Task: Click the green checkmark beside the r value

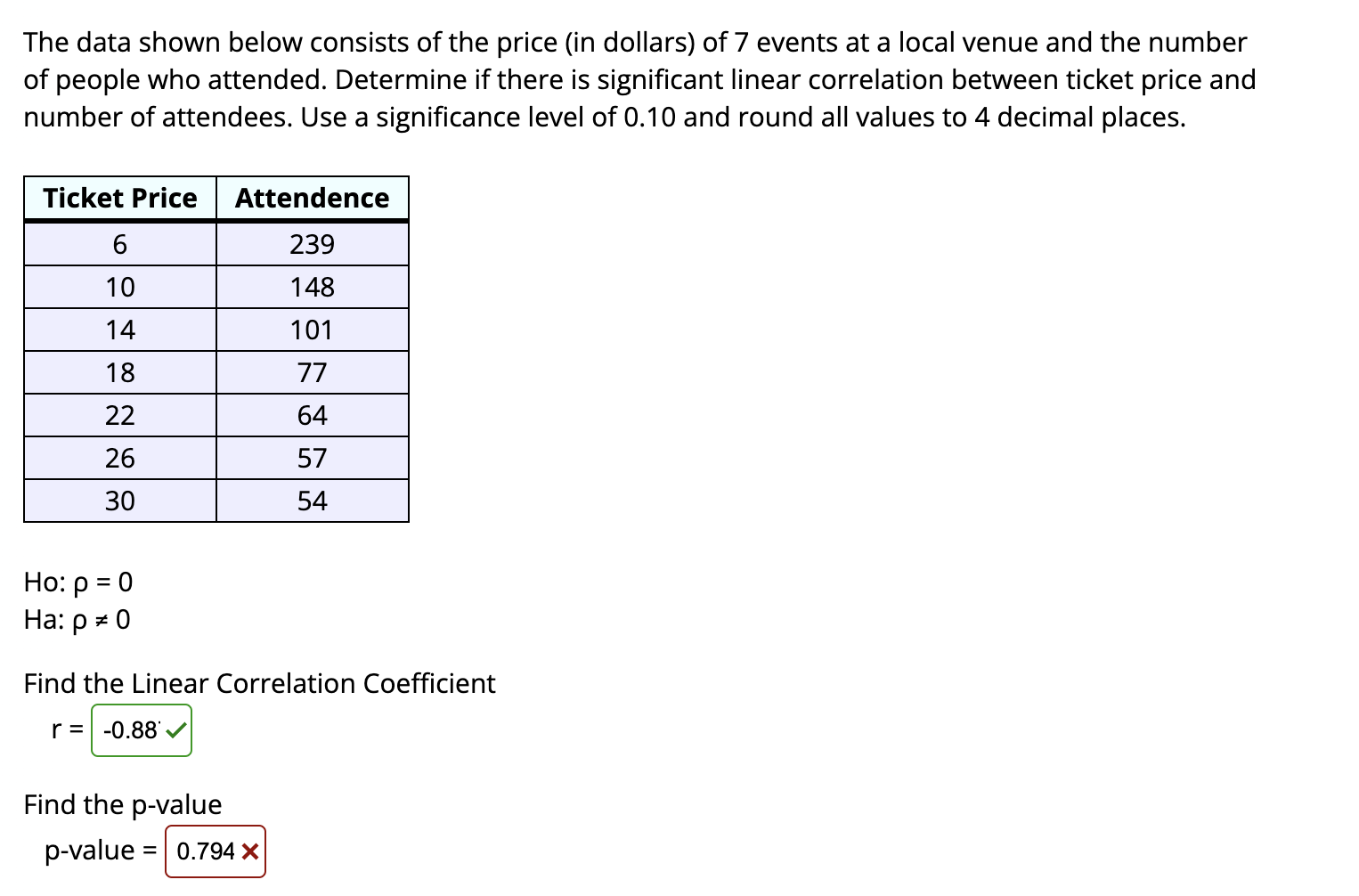Action: point(175,729)
